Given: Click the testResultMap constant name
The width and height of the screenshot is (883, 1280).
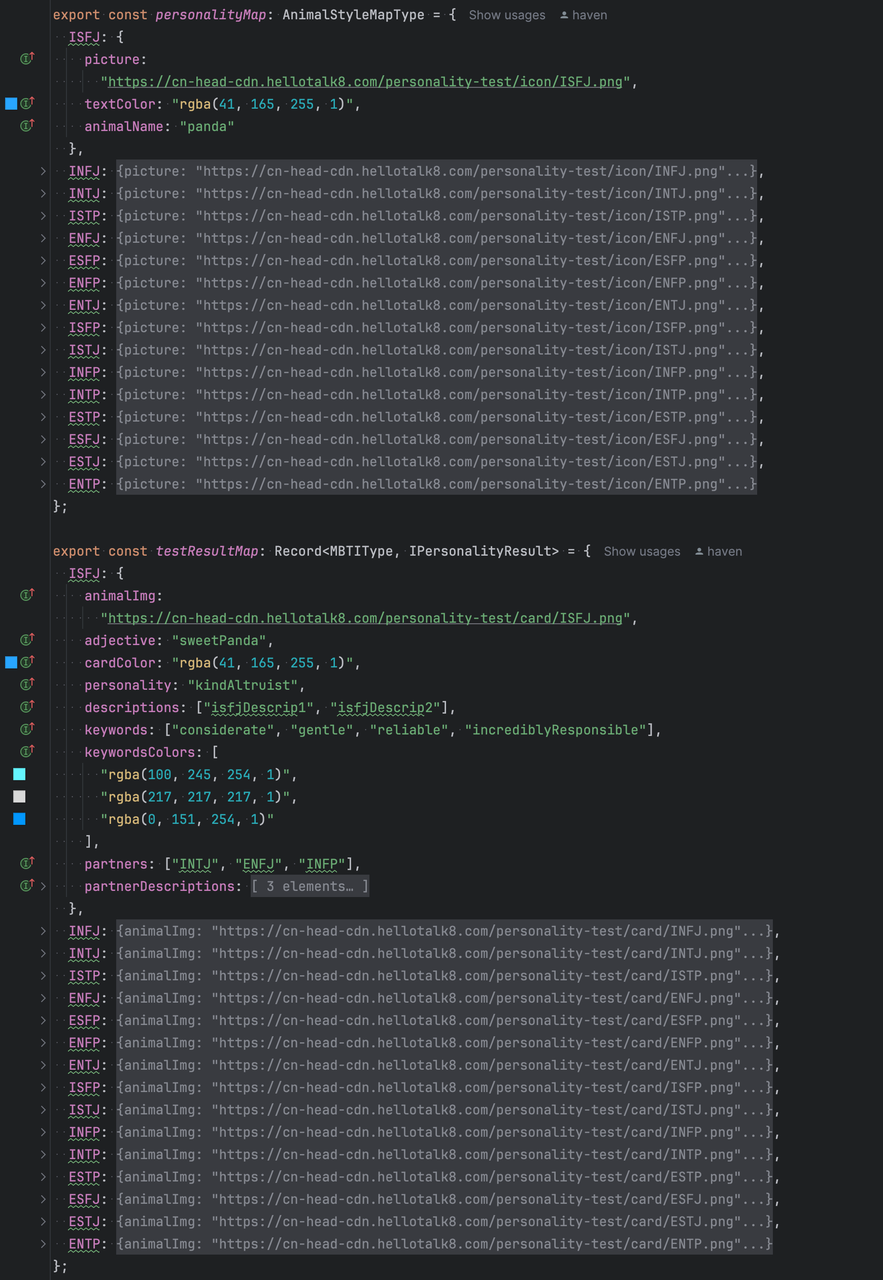Looking at the screenshot, I should pyautogui.click(x=206, y=551).
